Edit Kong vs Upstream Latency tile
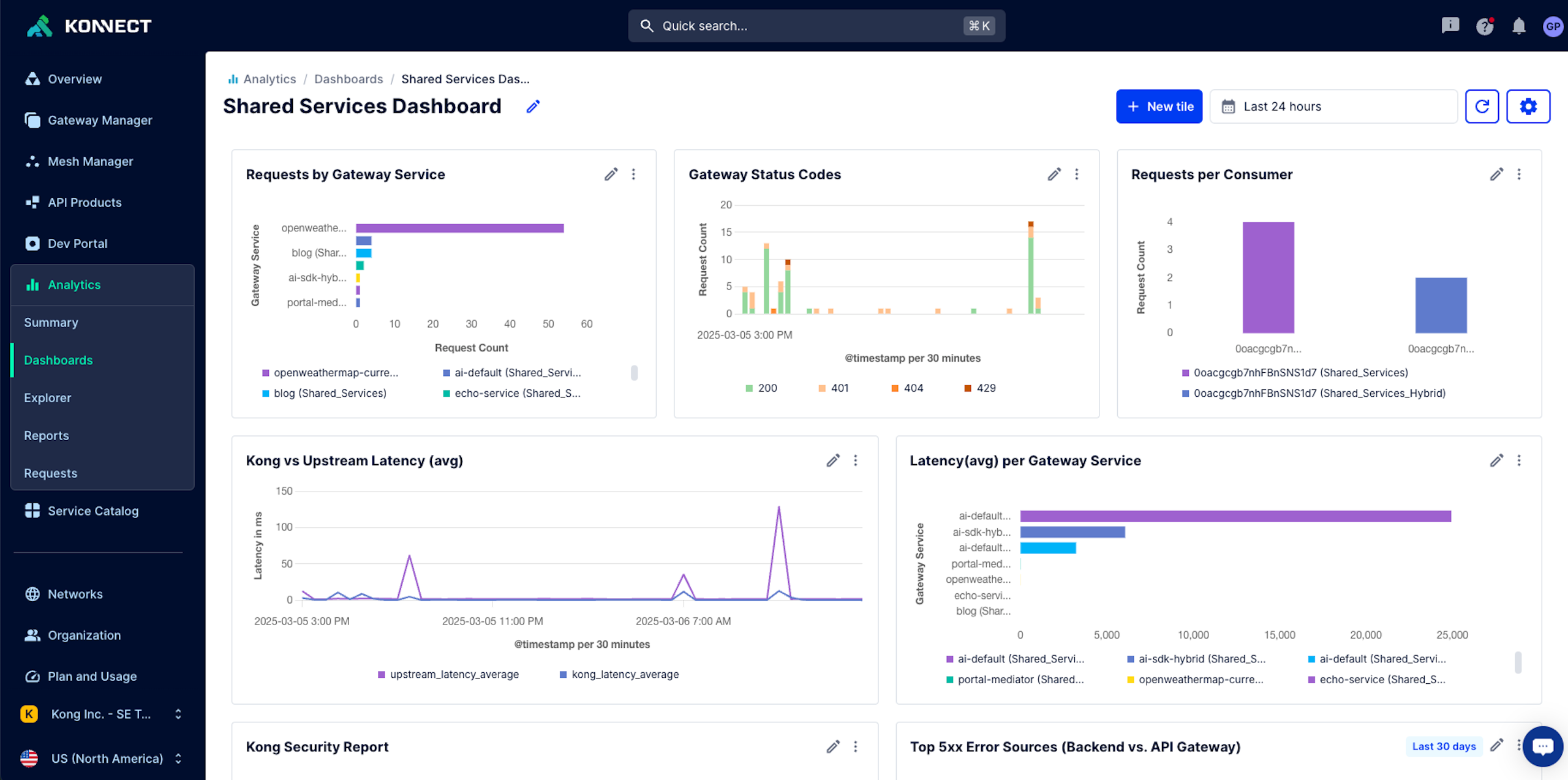This screenshot has height=780, width=1568. click(x=832, y=460)
